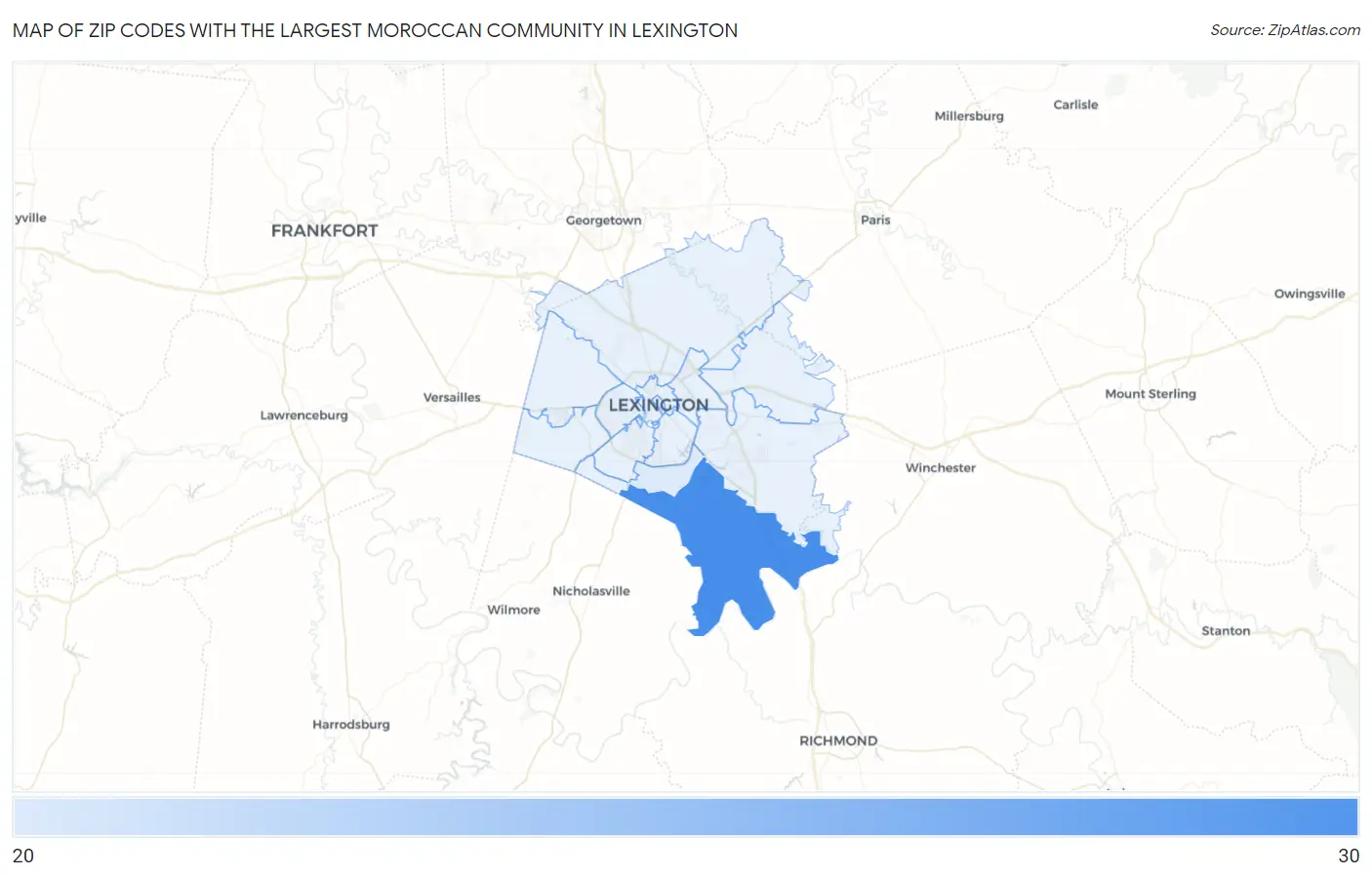Click the Millersburg town label
The image size is (1372, 877).
point(969,116)
